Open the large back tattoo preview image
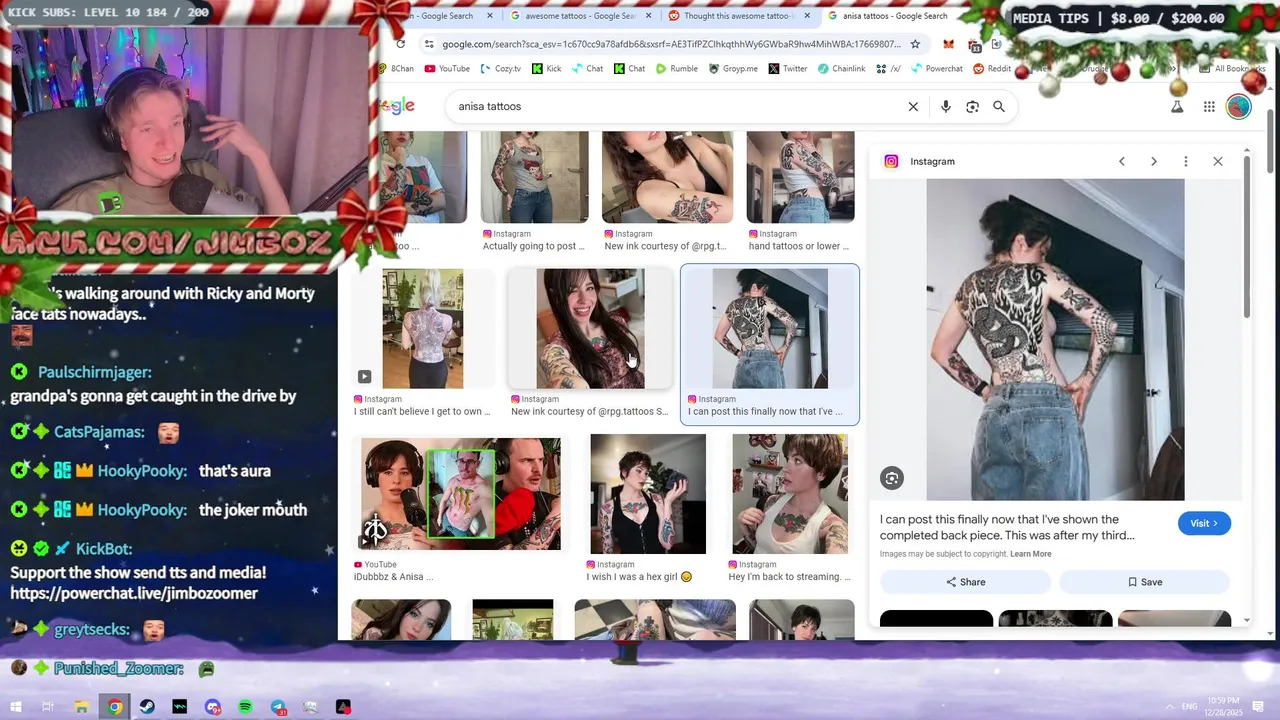This screenshot has height=720, width=1280. coord(1055,340)
